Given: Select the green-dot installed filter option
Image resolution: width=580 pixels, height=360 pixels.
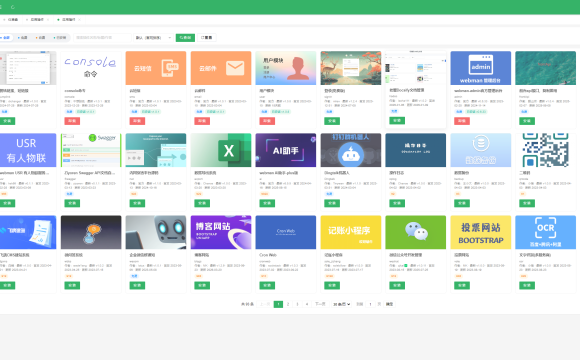Looking at the screenshot, I should click(x=60, y=37).
